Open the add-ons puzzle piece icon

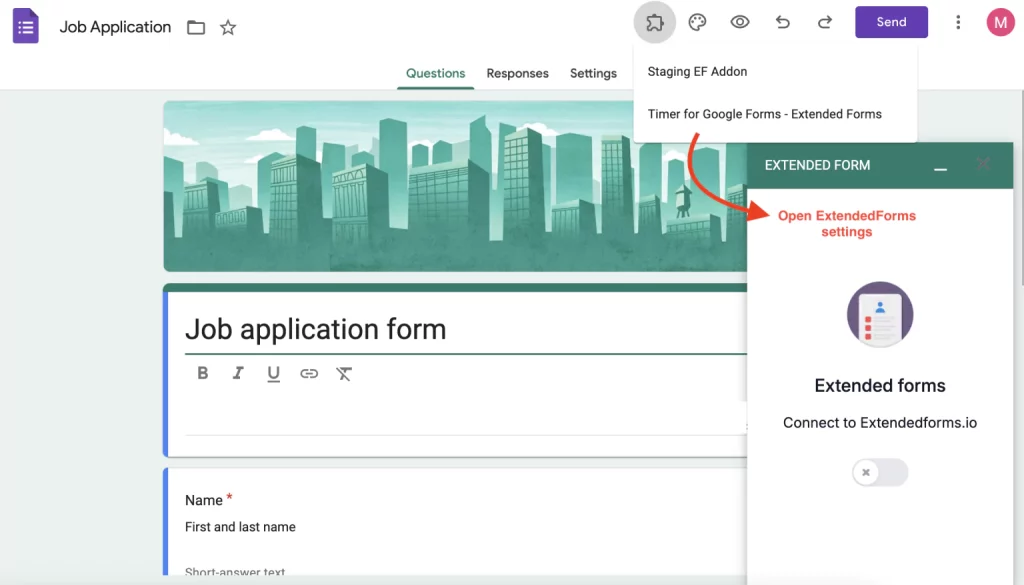click(655, 22)
